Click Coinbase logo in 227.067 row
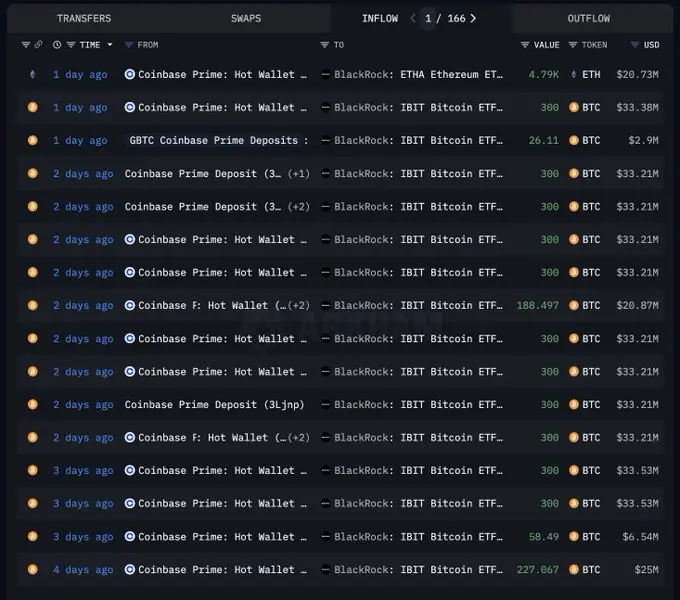Viewport: 680px width, 600px height. (130, 570)
